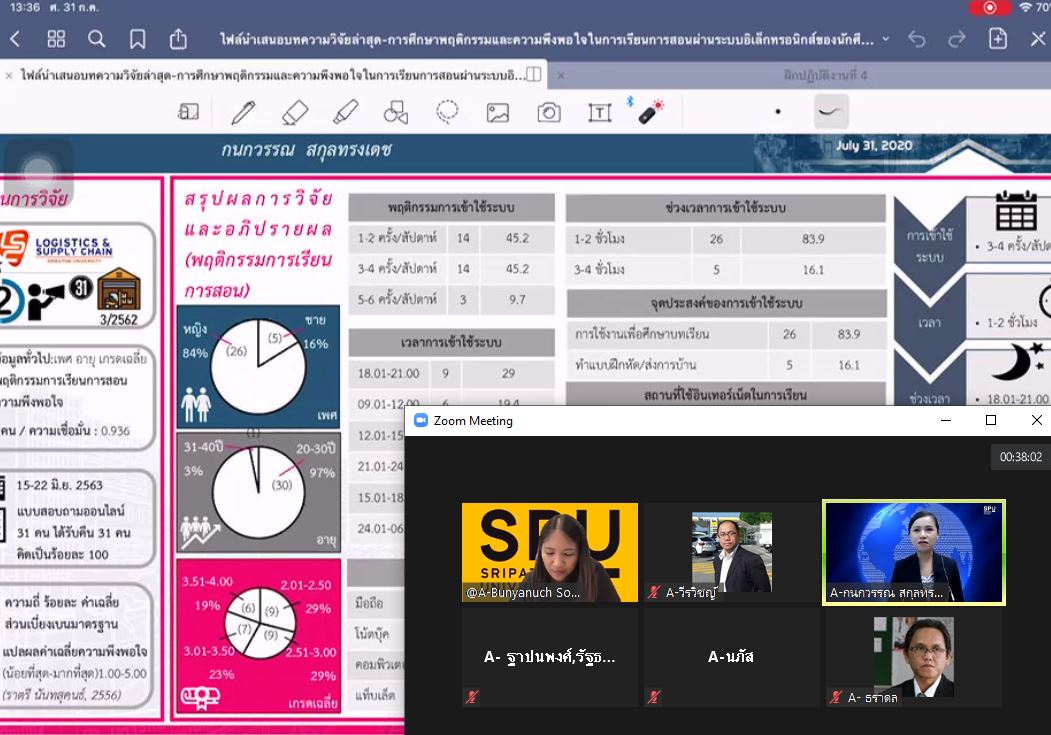Click the กนกวรรณ สกุลทรงเดช name in the slide header
Image resolution: width=1051 pixels, height=735 pixels.
pyautogui.click(x=306, y=149)
